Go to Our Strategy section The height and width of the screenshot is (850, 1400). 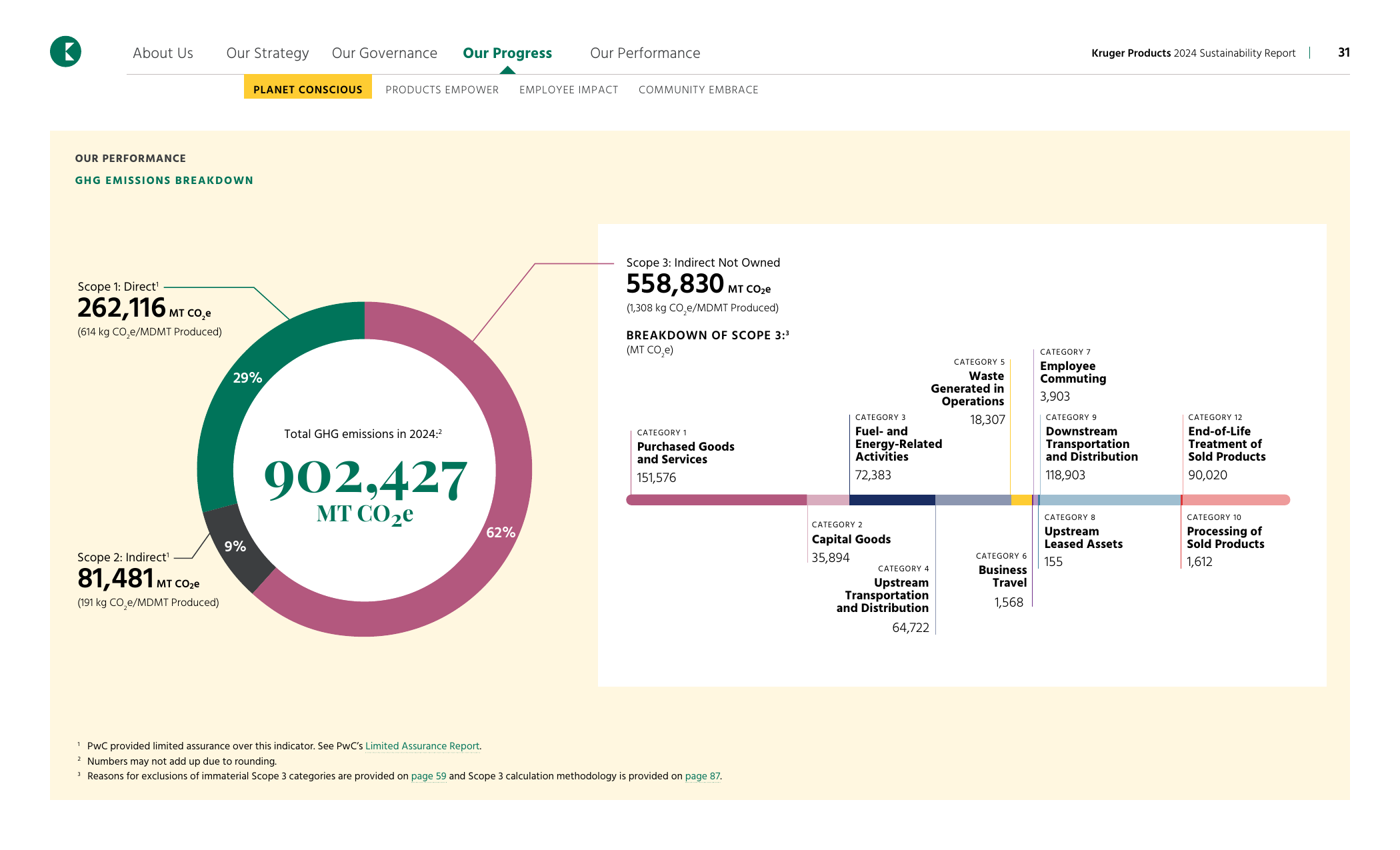267,53
